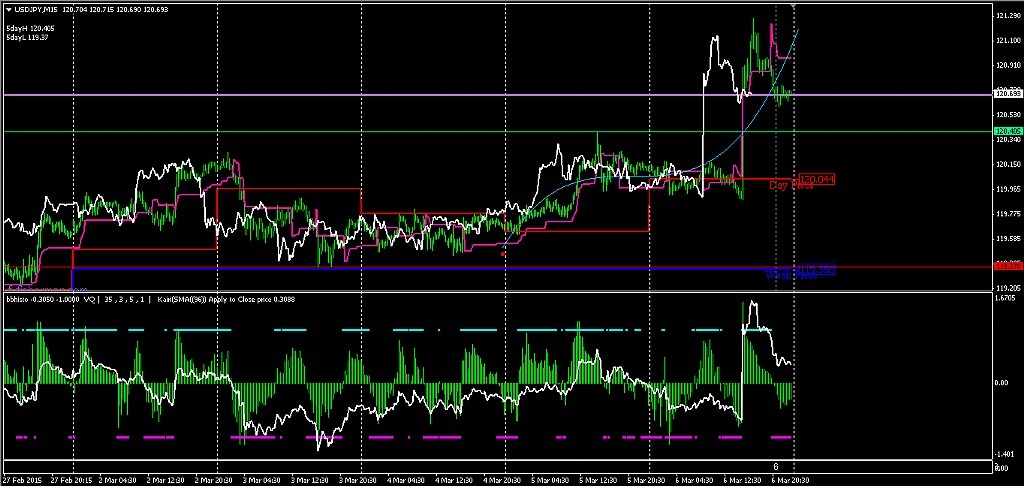
Task: Click the small red dot marker below the candles
Action: pos(502,255)
